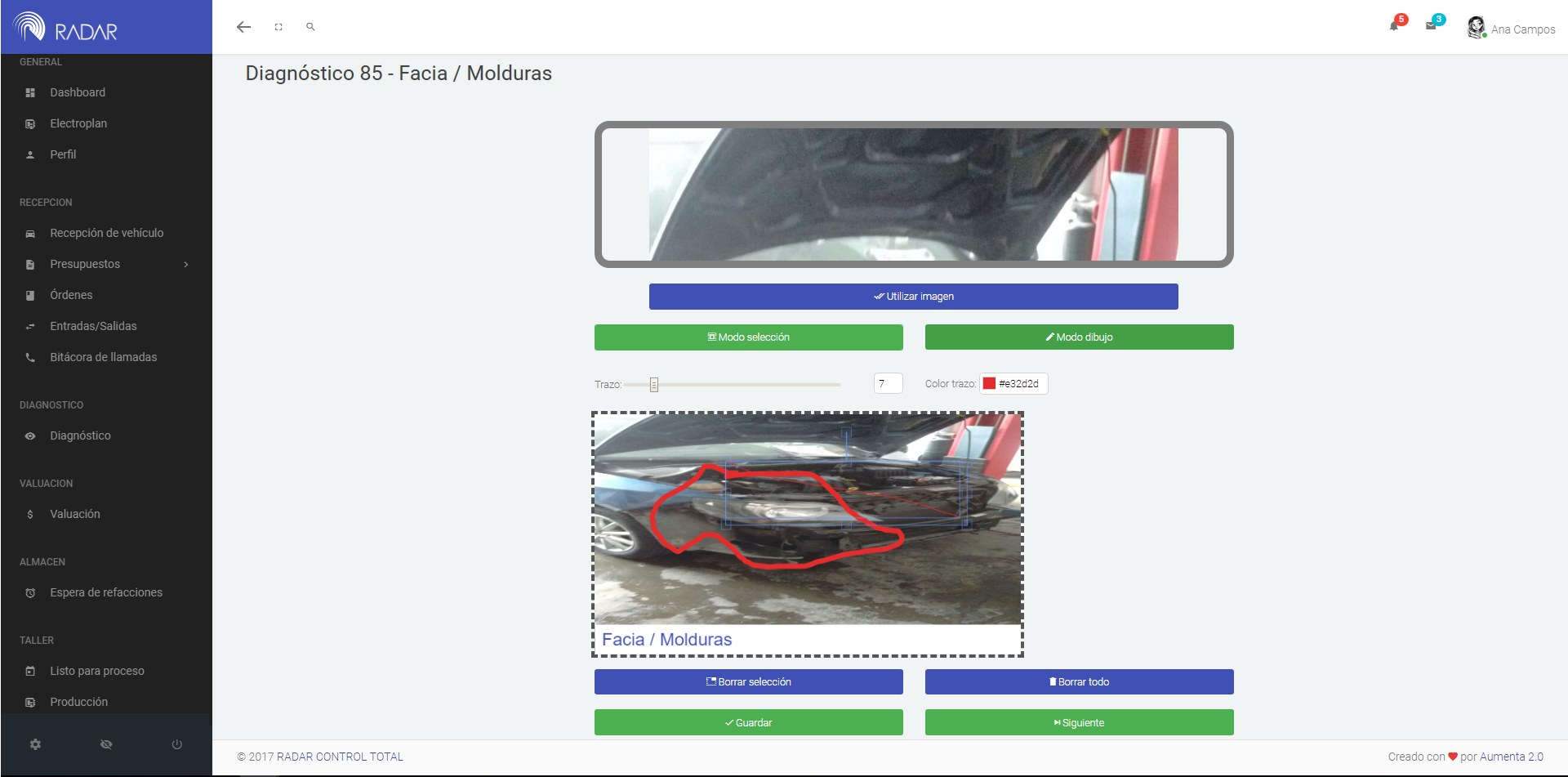Viewport: 1568px width, 777px height.
Task: Switch to Modo selección
Action: coord(748,337)
